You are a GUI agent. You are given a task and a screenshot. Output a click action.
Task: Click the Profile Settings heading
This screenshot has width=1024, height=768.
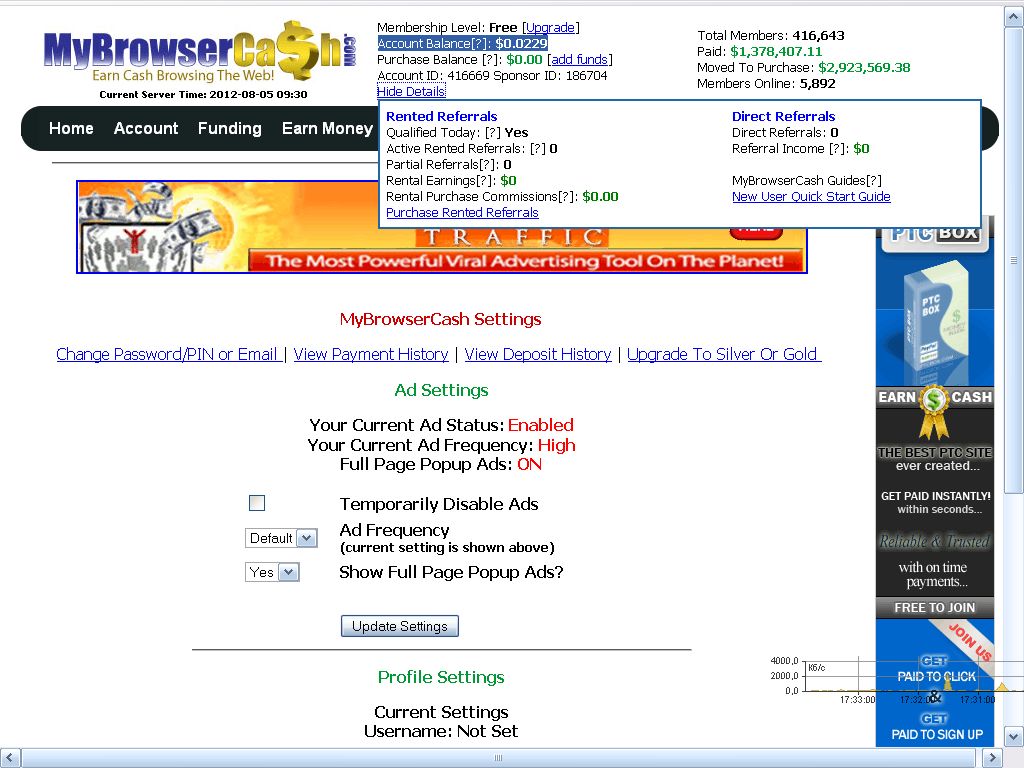pos(441,677)
